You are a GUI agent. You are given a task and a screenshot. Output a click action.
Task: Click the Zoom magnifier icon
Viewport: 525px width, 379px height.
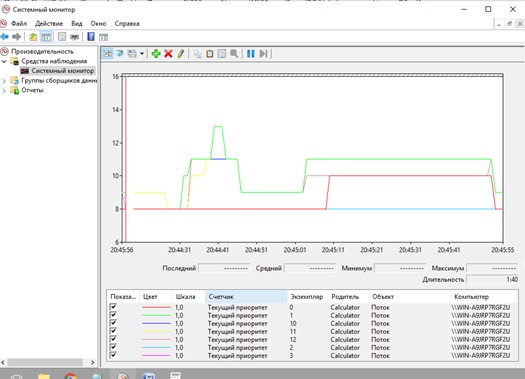(x=234, y=54)
